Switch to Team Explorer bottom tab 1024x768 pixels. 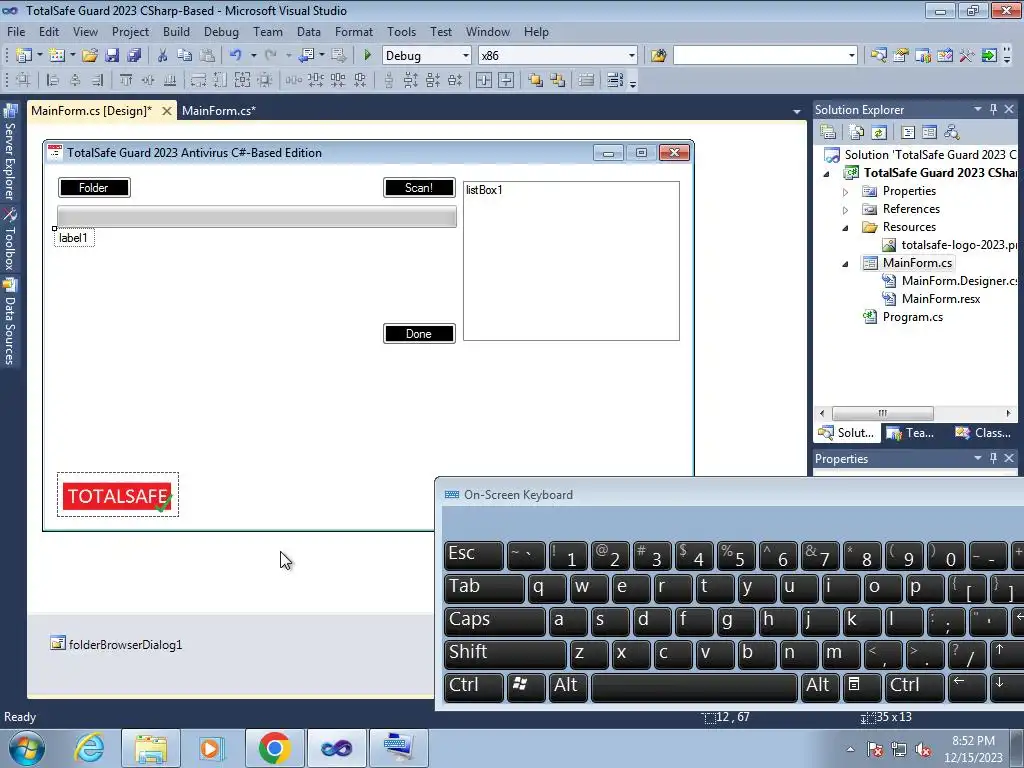point(910,432)
